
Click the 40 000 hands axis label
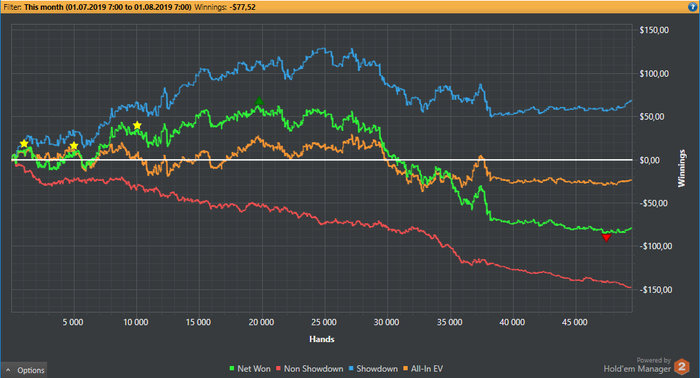[512, 322]
